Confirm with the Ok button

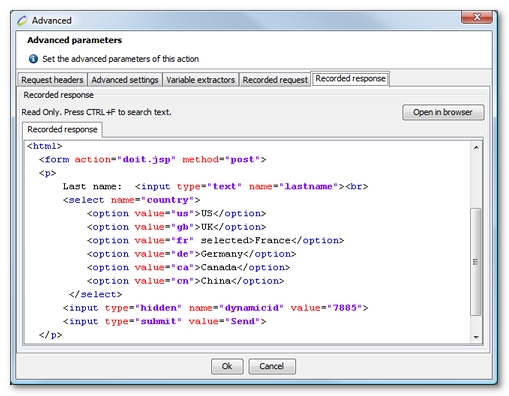point(227,366)
